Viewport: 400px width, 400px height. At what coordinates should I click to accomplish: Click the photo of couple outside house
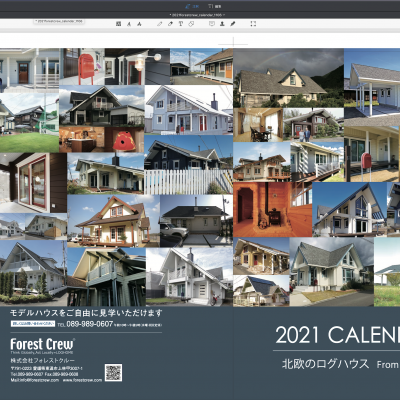click(x=313, y=125)
